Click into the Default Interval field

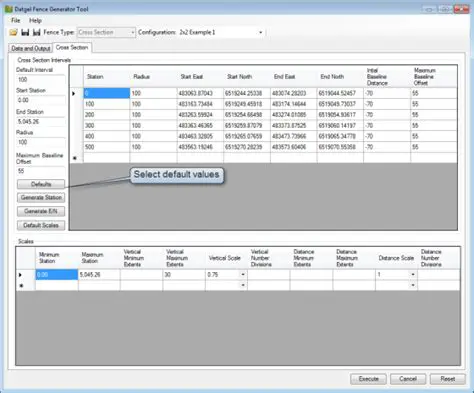(x=41, y=80)
